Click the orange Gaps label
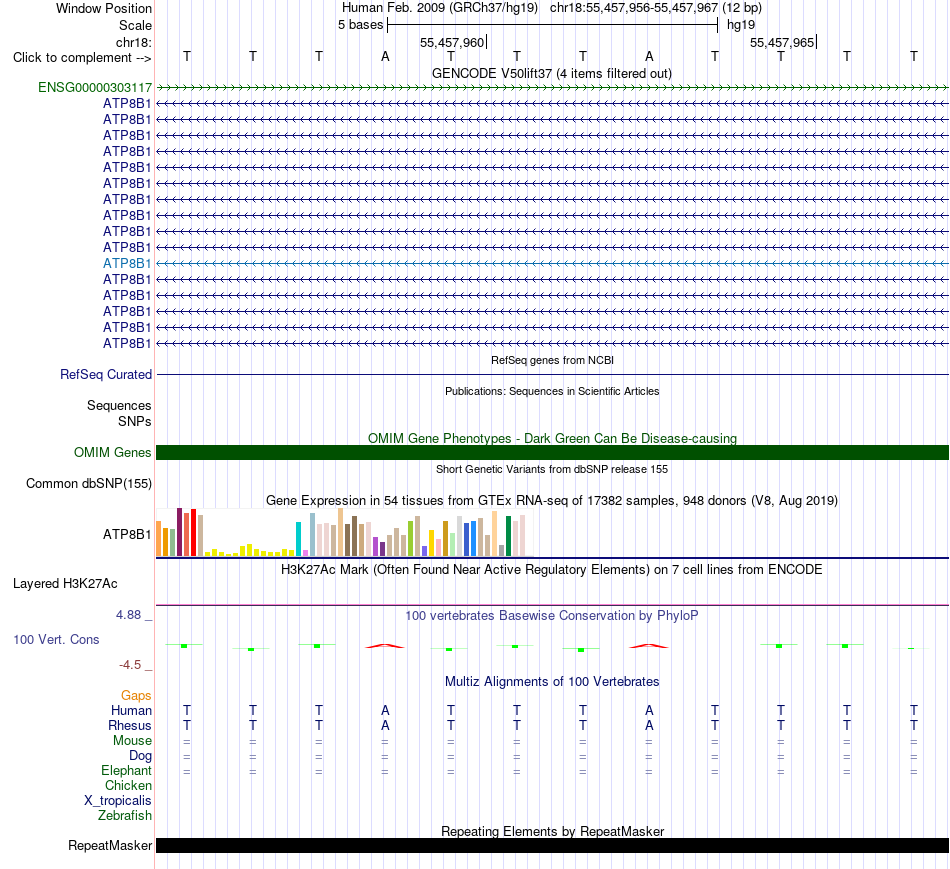This screenshot has height=869, width=950. tap(136, 696)
